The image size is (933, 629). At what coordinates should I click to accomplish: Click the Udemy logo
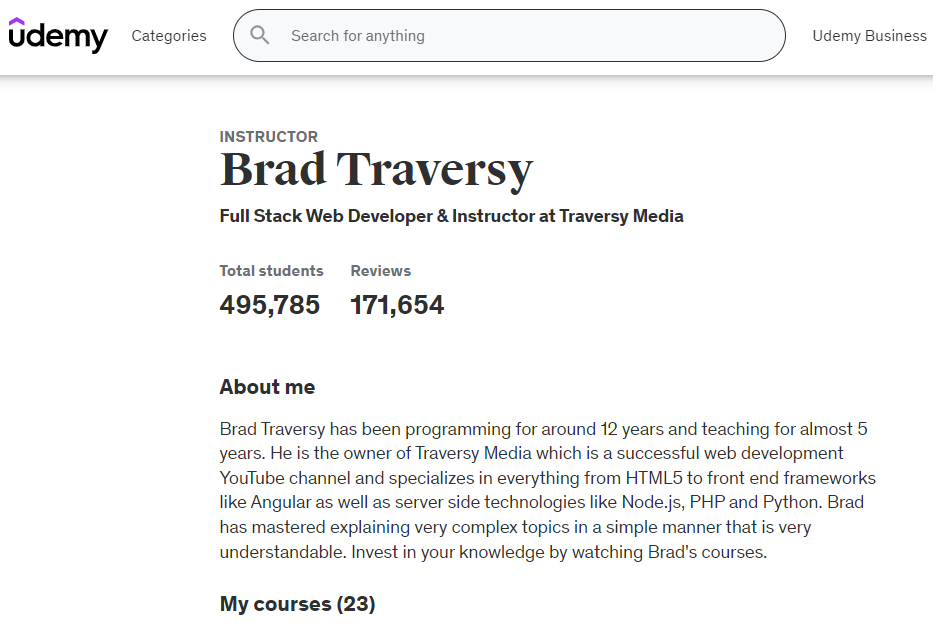(x=58, y=36)
